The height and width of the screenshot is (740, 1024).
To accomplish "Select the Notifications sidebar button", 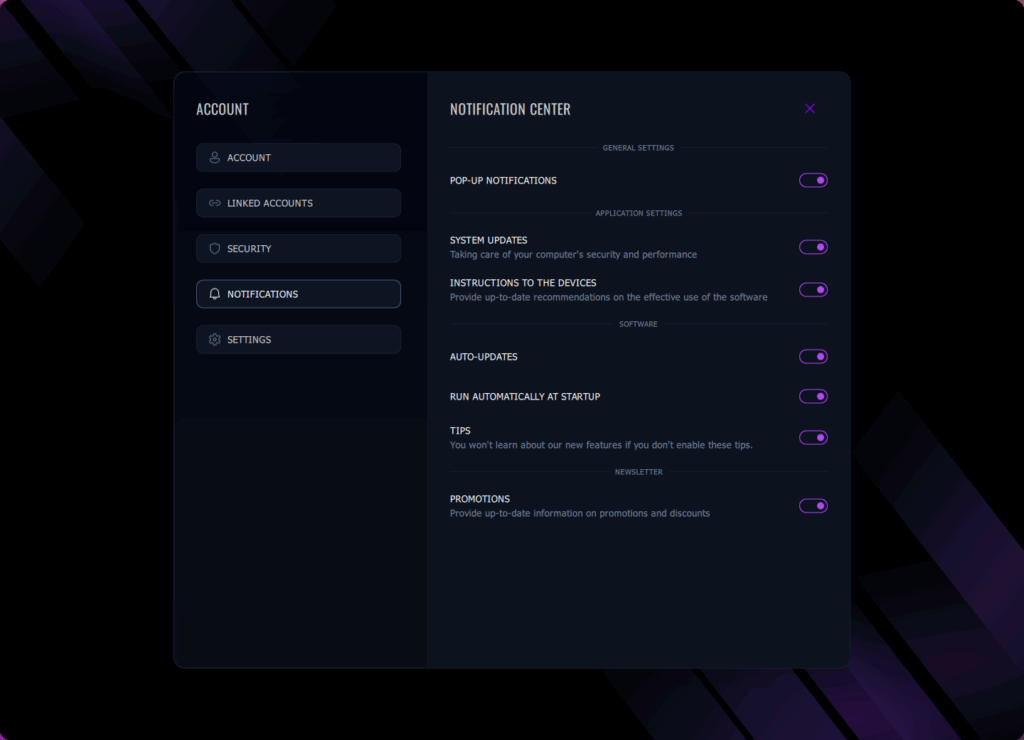I will [298, 294].
